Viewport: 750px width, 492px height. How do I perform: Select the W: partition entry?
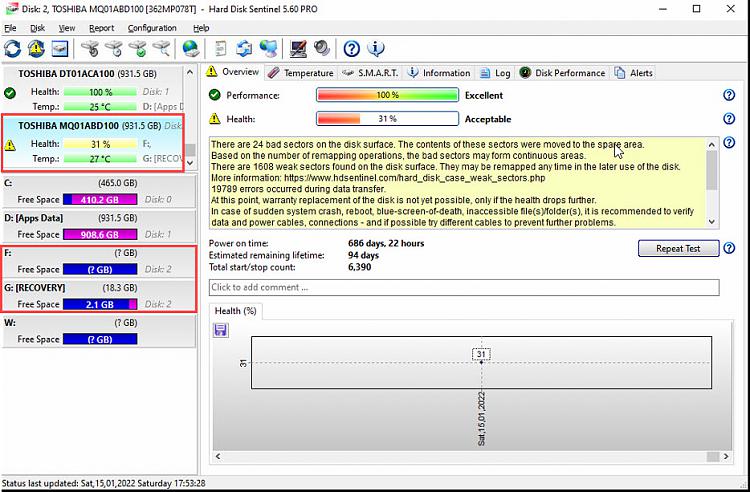(x=99, y=331)
